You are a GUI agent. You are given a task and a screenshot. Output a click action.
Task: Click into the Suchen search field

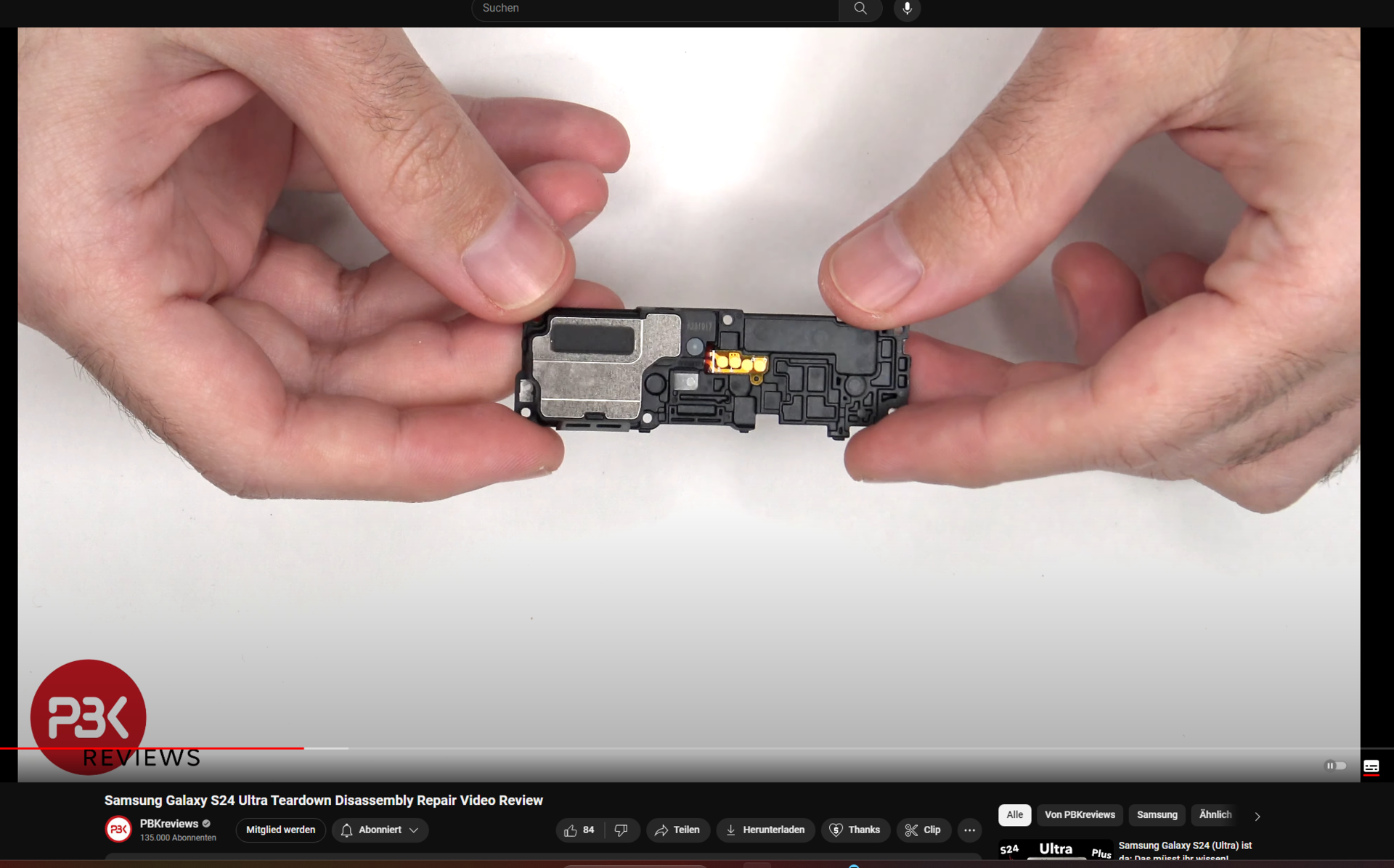tap(653, 9)
